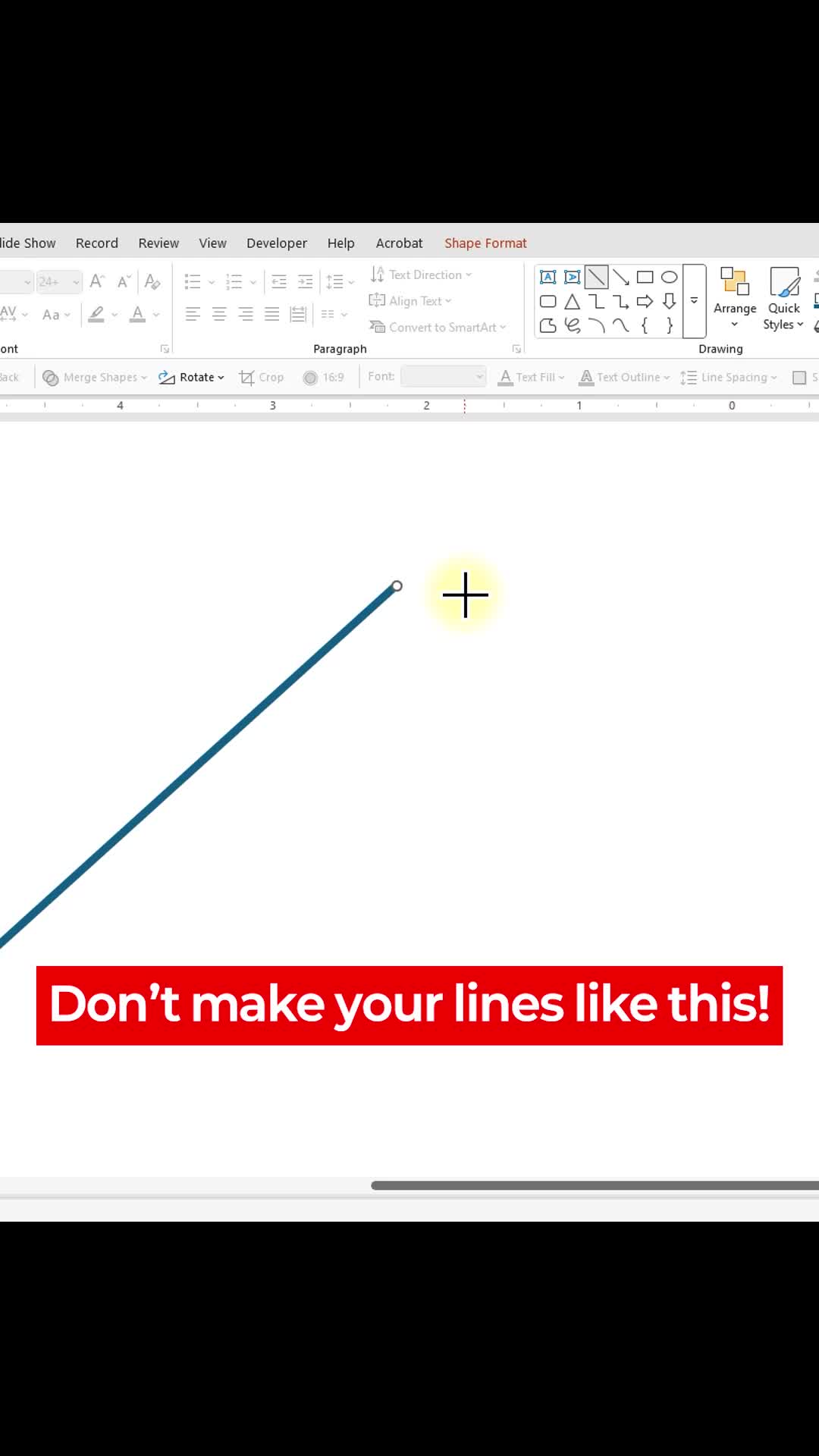Open Convert to SmartArt dropdown
The width and height of the screenshot is (819, 1456).
[438, 327]
